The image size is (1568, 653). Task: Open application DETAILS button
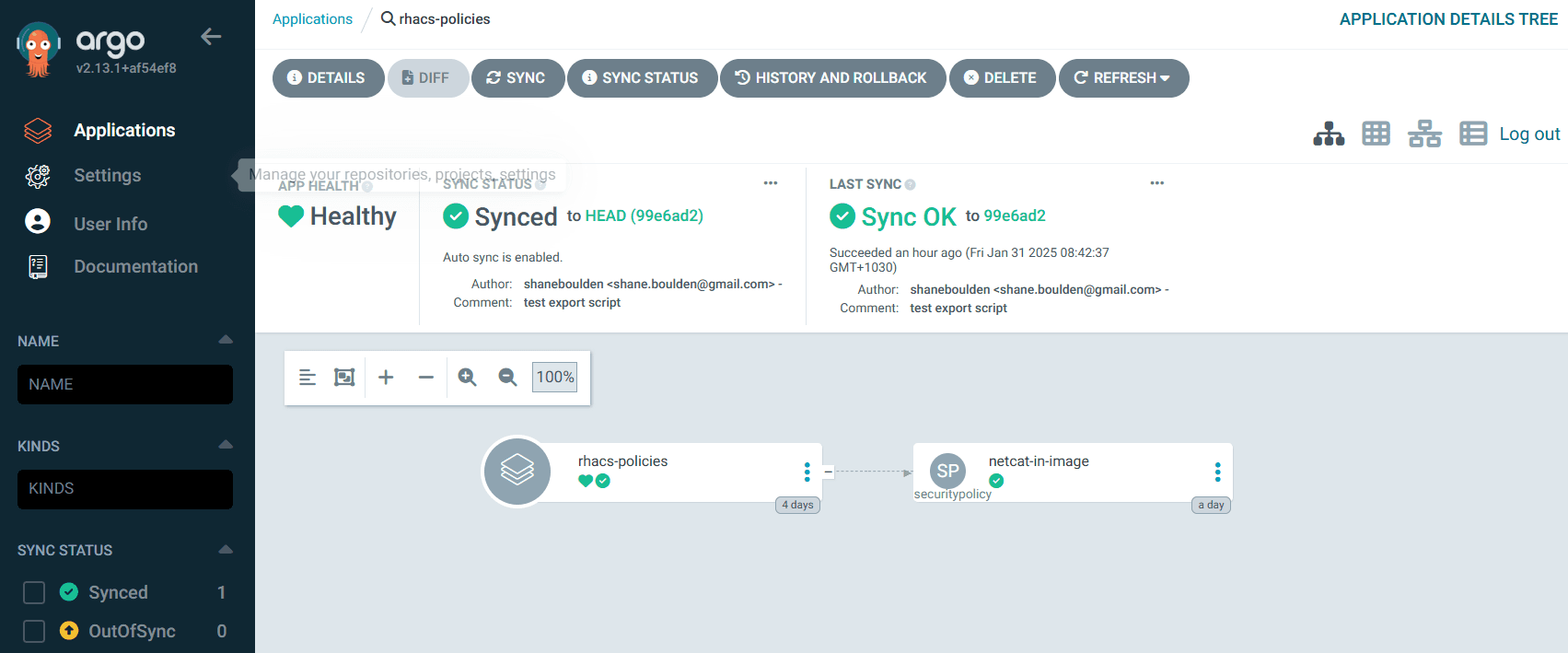(329, 78)
